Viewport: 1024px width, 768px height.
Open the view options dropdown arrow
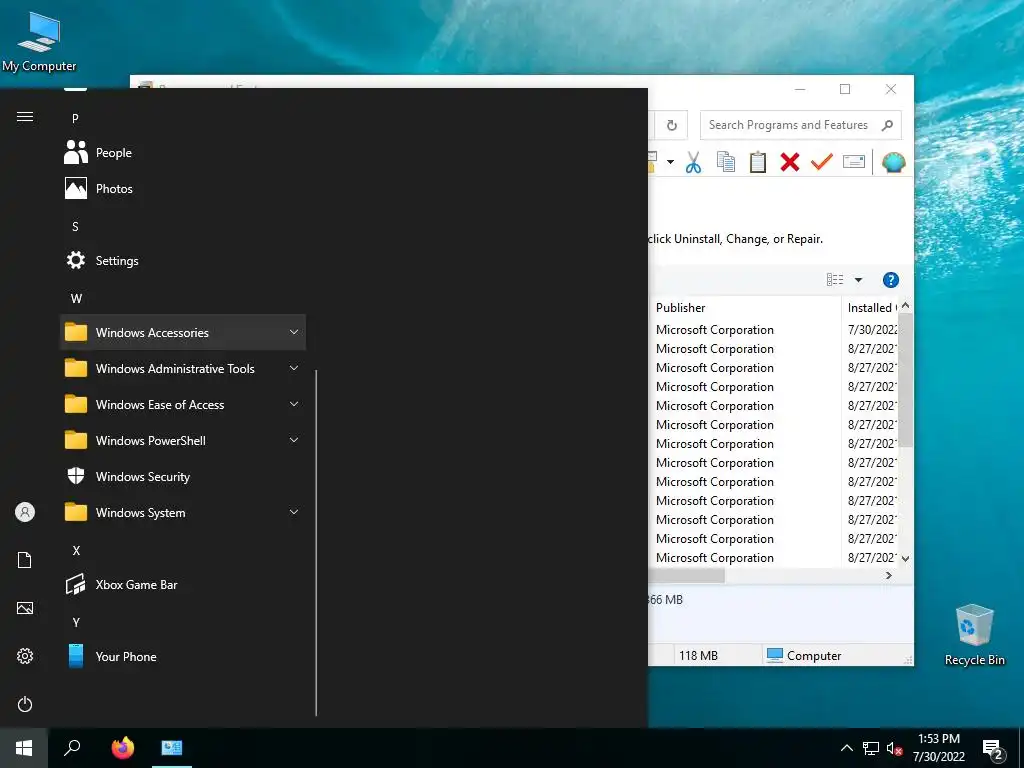click(858, 280)
